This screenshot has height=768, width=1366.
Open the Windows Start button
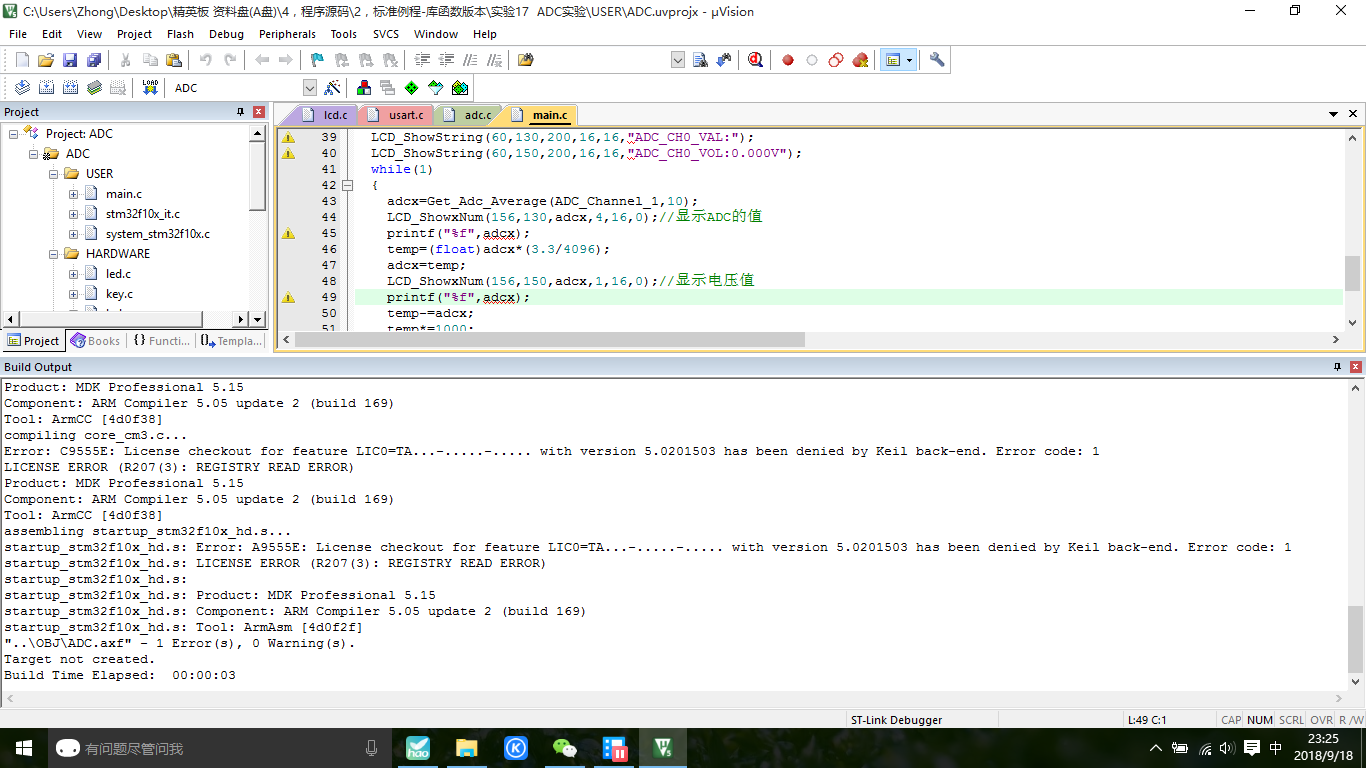pyautogui.click(x=24, y=748)
